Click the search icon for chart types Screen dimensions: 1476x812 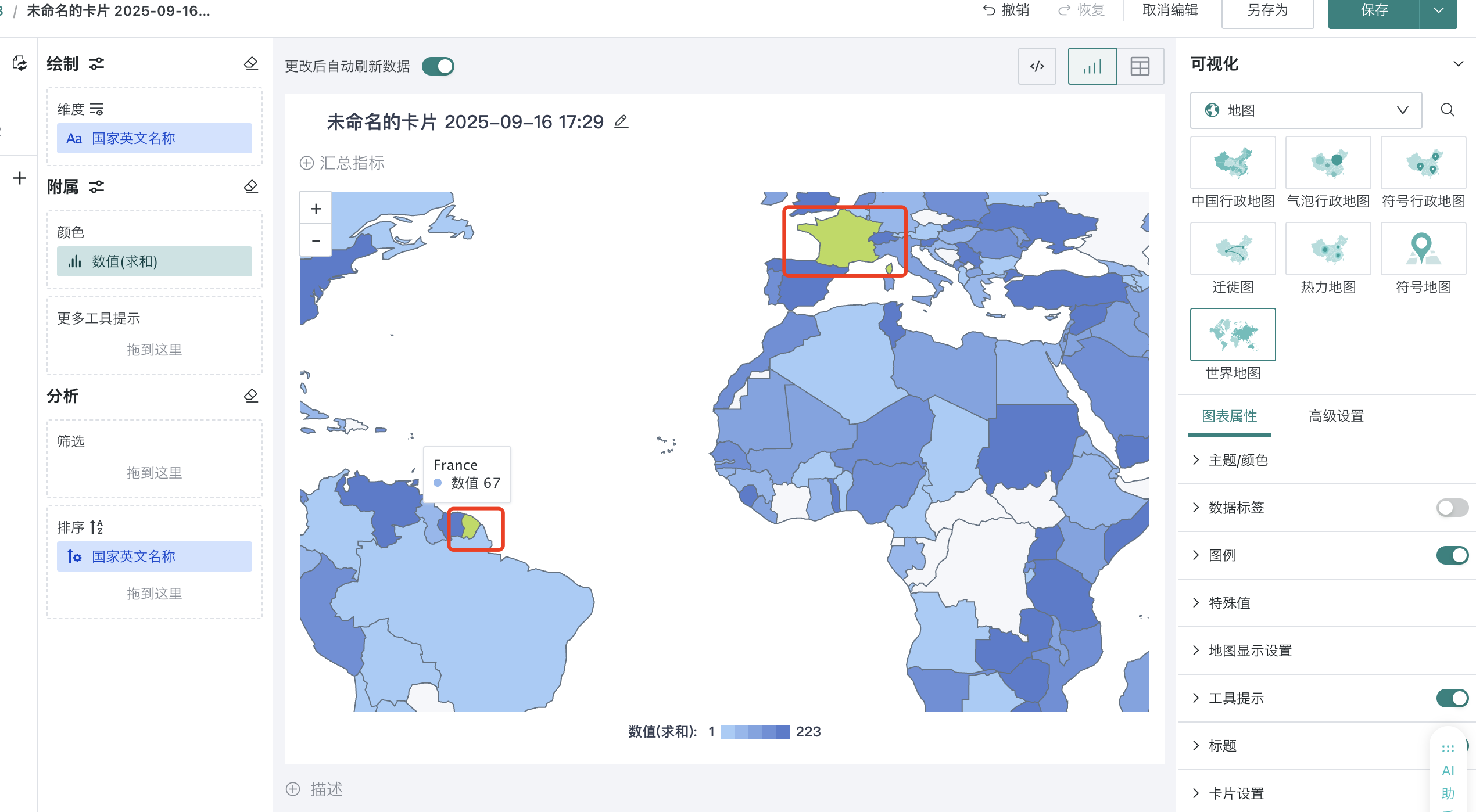pos(1448,110)
